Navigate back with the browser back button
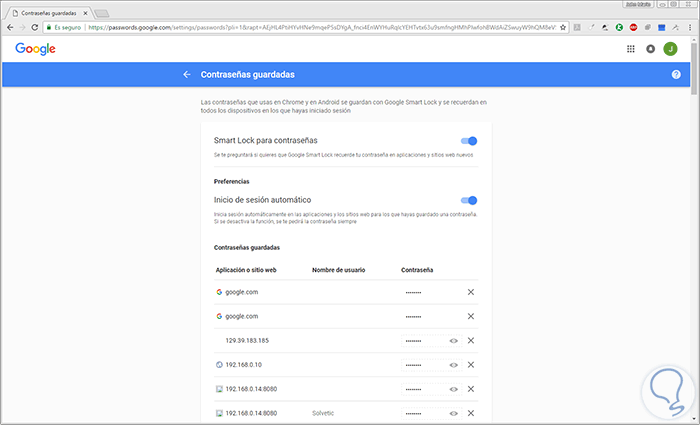700x425 pixels. (x=9, y=27)
